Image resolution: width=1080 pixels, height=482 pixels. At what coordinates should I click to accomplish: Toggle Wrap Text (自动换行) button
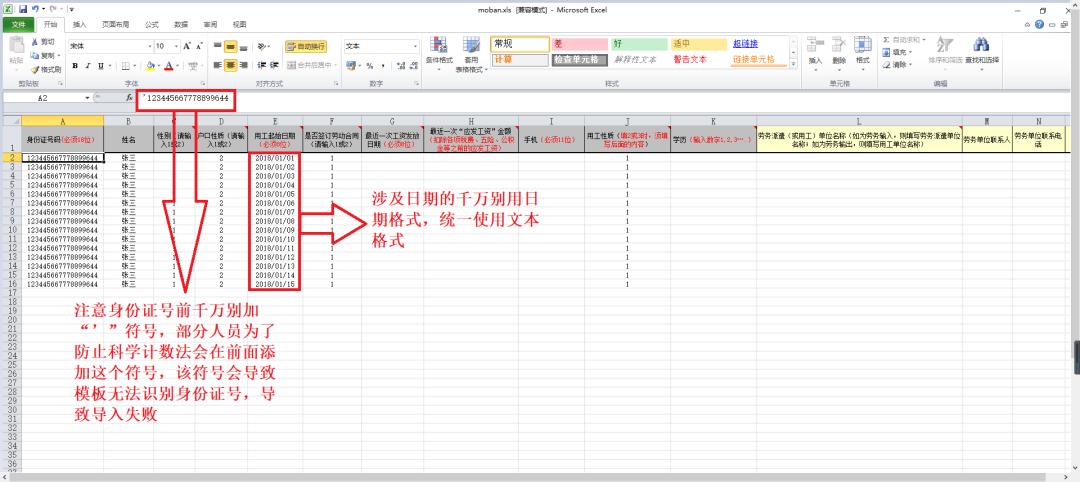coord(306,46)
